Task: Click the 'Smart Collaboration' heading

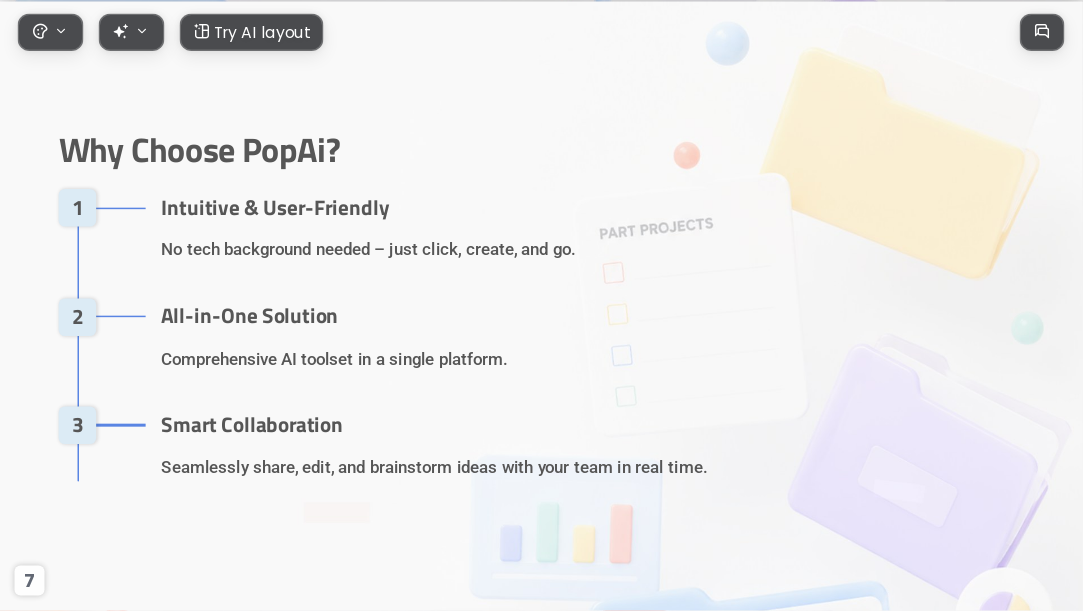Action: [x=251, y=425]
